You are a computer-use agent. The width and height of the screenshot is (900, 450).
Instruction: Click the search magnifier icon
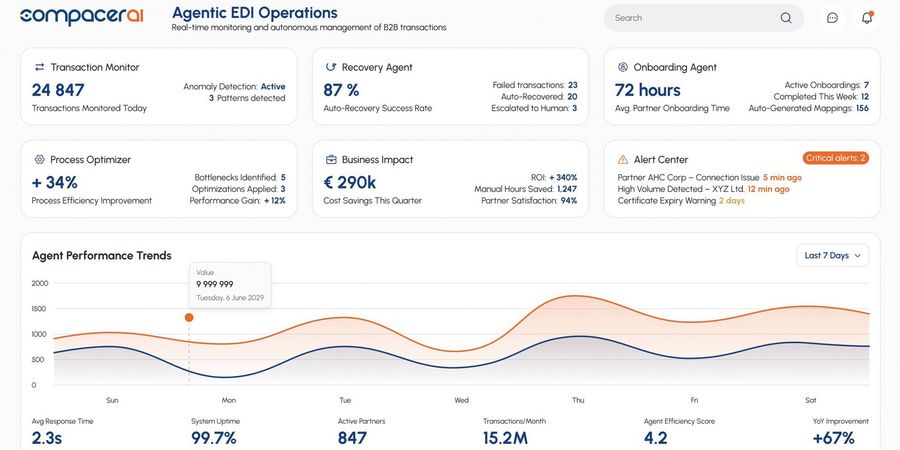point(786,18)
